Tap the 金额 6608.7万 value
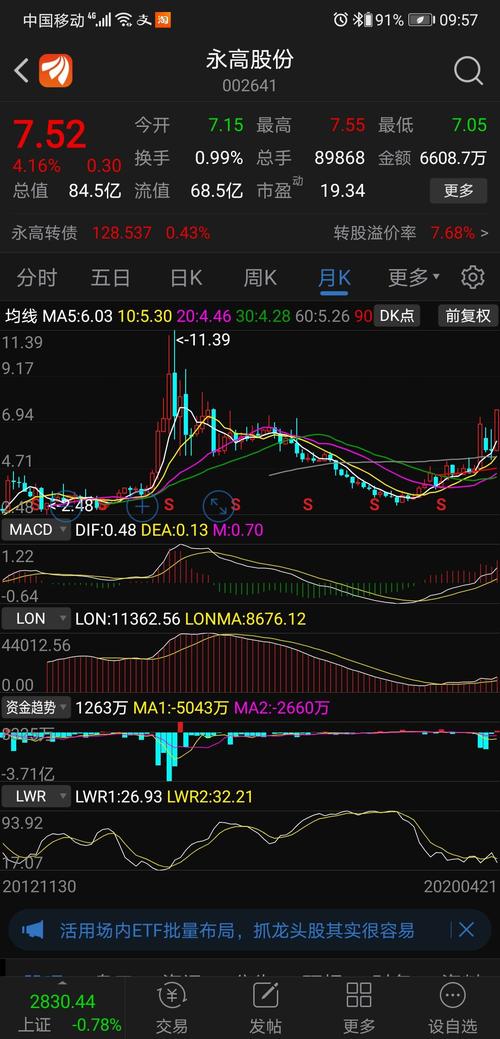Image resolution: width=500 pixels, height=1039 pixels. tap(451, 158)
